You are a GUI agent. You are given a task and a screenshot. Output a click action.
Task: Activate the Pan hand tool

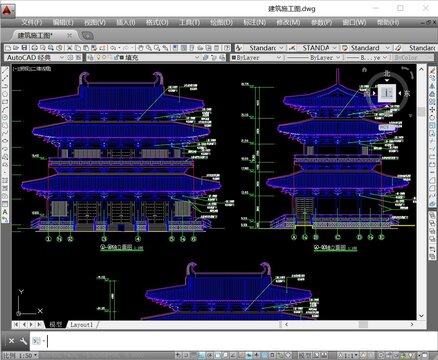tap(141, 48)
